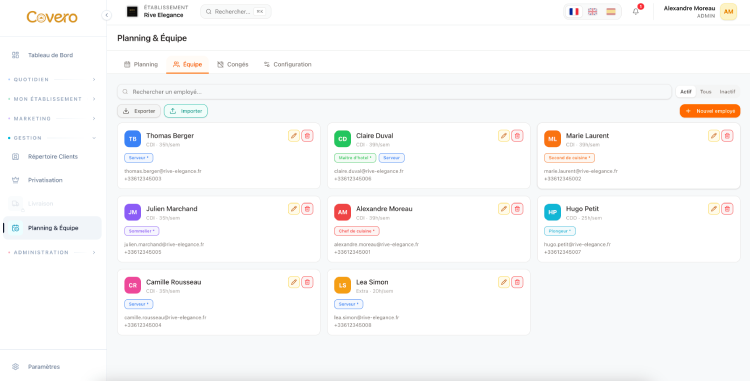Switch language to French flag

(x=574, y=11)
